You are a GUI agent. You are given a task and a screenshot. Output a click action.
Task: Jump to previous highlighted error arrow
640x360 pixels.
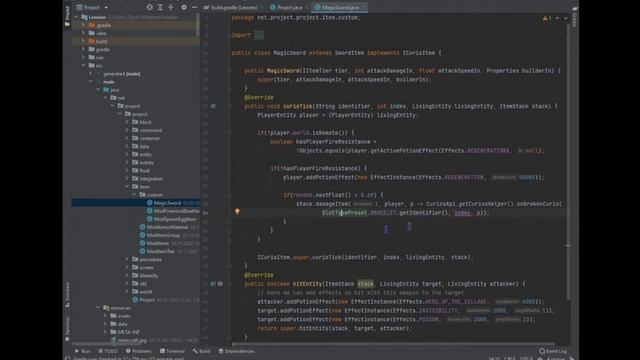click(x=557, y=18)
